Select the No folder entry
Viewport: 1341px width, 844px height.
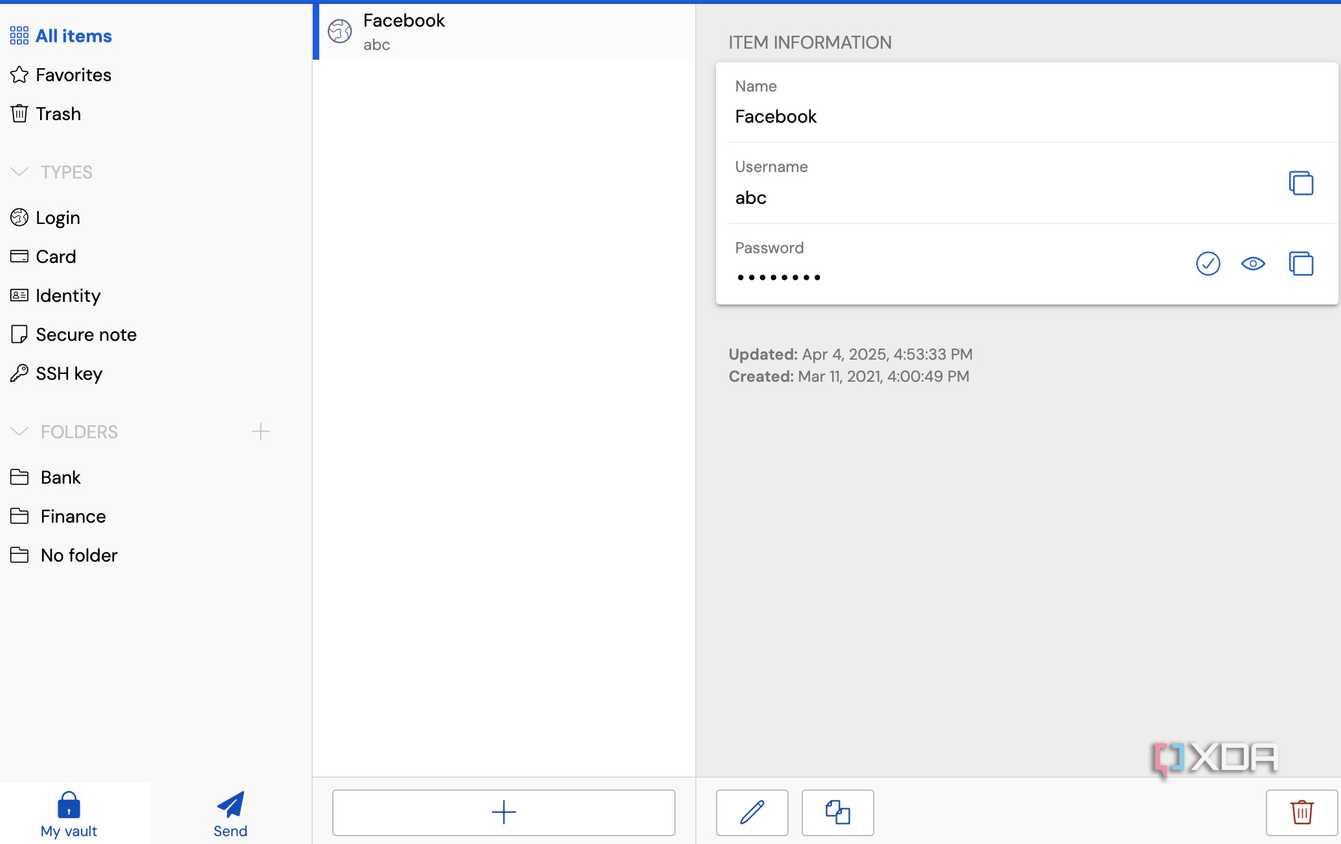(x=64, y=556)
